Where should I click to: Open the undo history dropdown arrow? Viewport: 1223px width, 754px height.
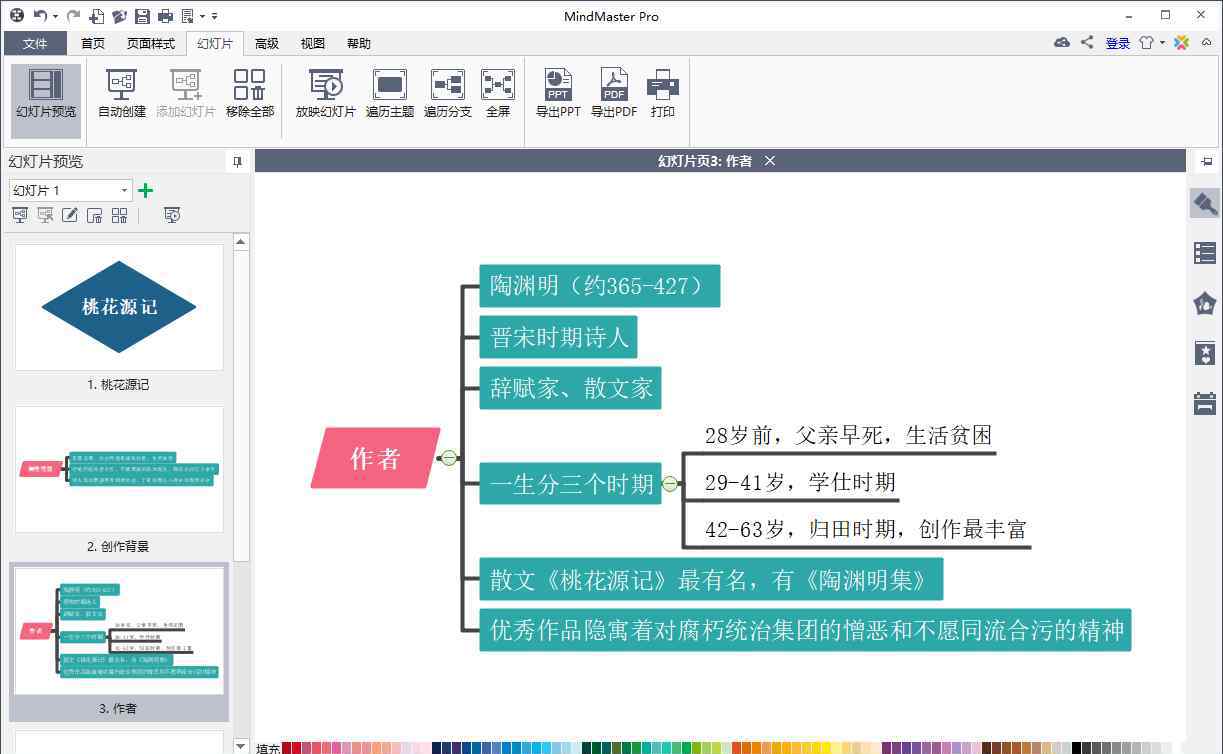click(x=55, y=16)
